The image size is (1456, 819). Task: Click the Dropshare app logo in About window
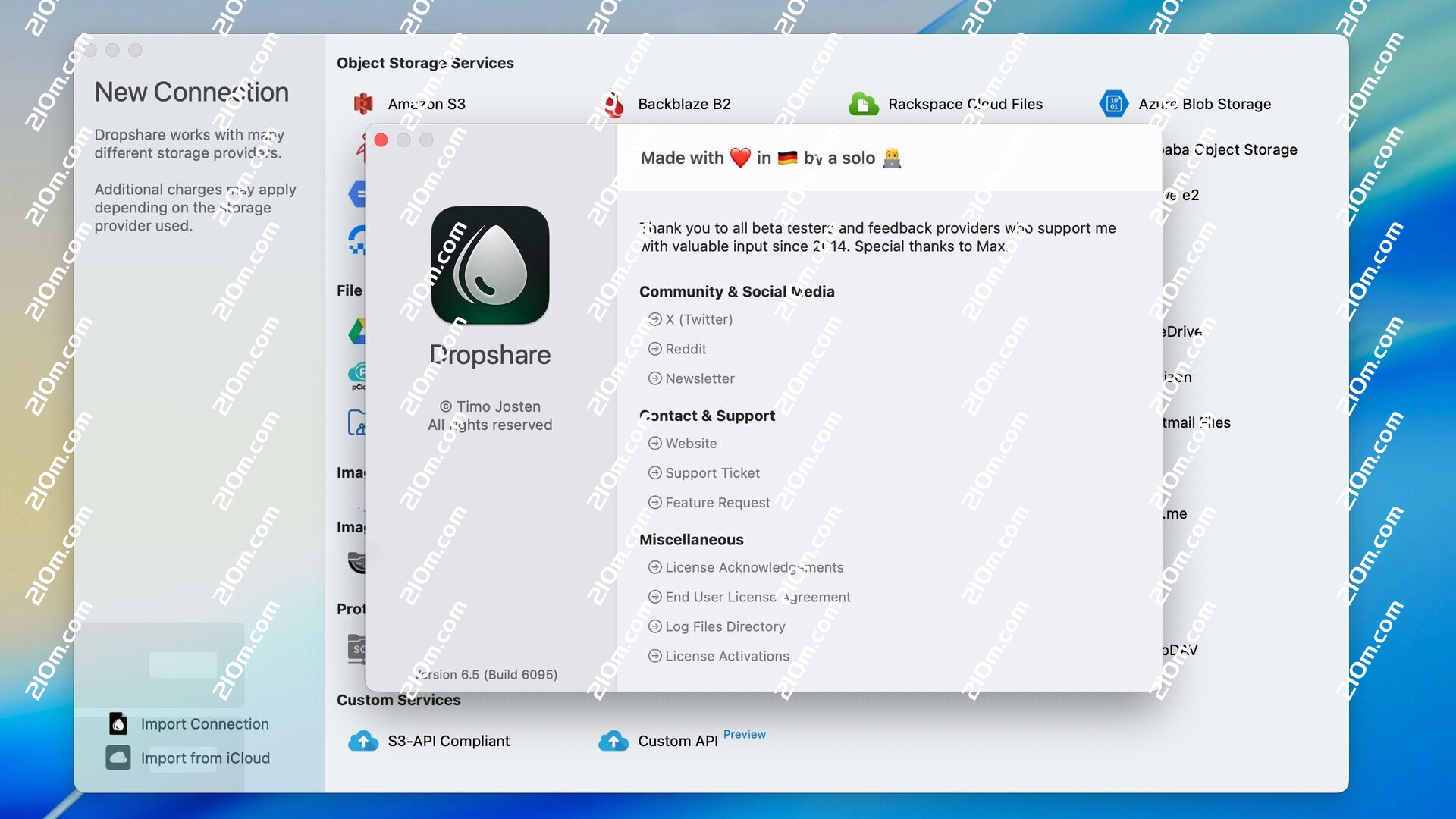[x=490, y=265]
